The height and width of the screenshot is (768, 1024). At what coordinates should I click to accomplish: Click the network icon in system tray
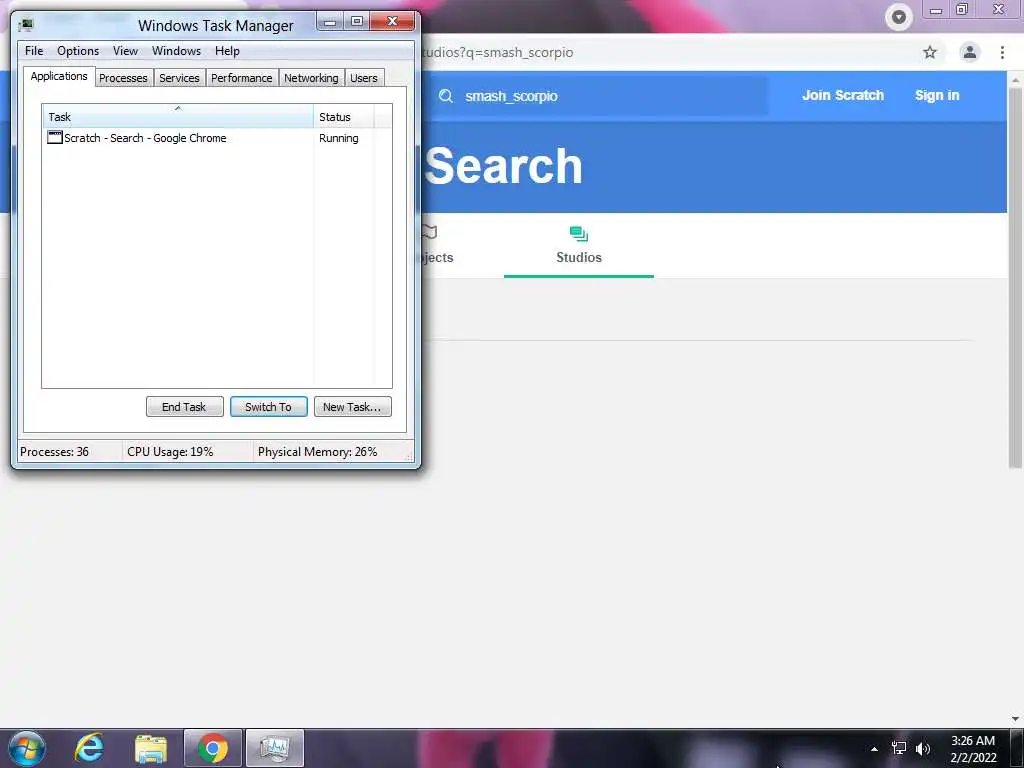coord(899,749)
